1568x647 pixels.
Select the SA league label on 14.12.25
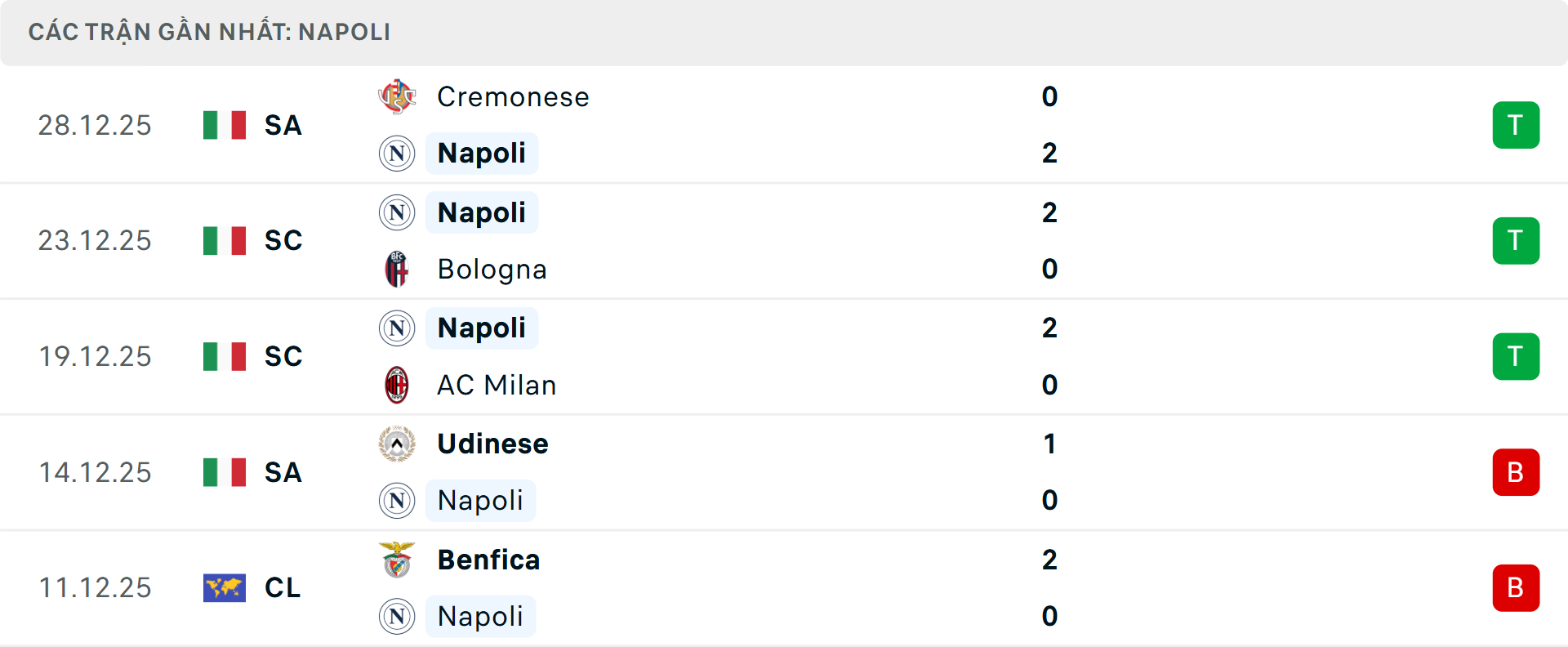point(283,472)
